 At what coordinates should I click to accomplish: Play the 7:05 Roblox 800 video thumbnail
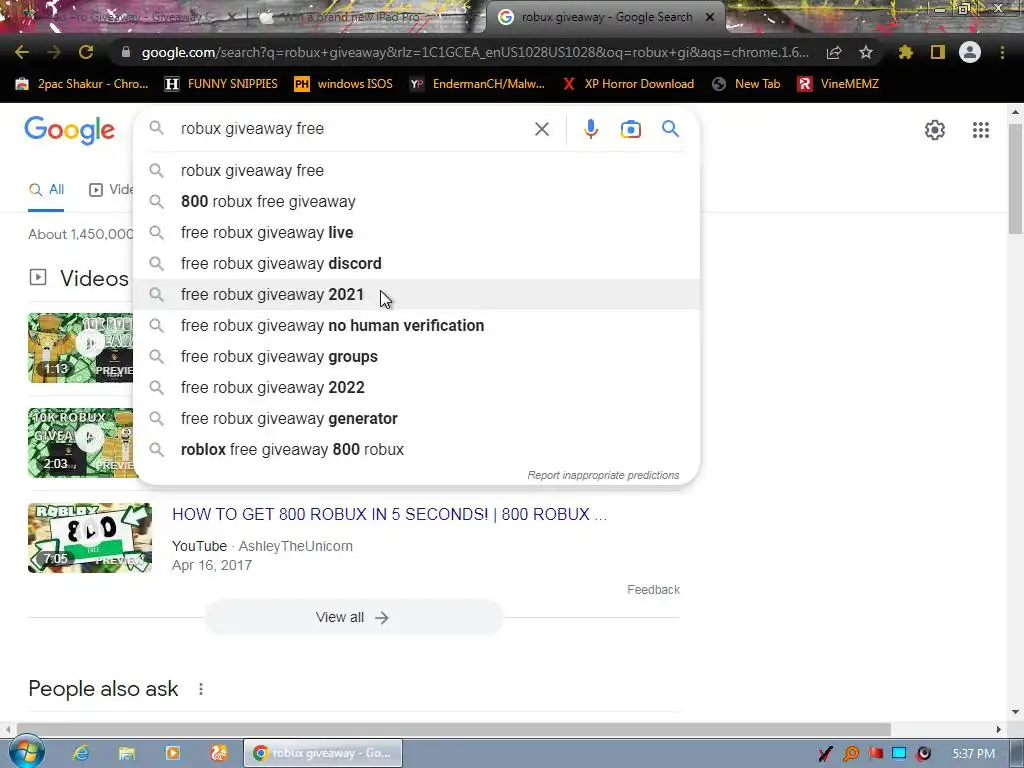point(89,538)
